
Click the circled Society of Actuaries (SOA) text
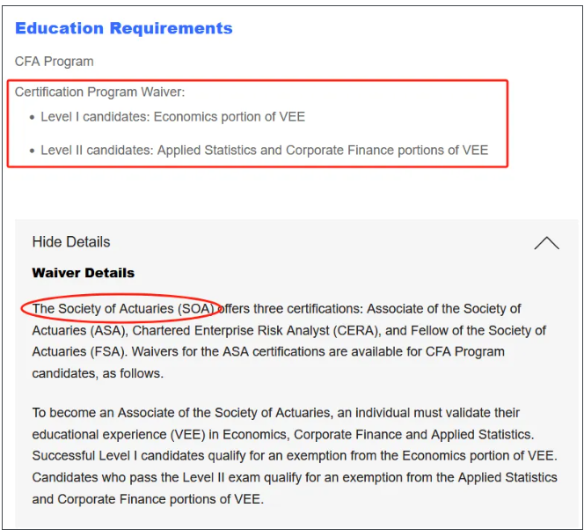[123, 309]
